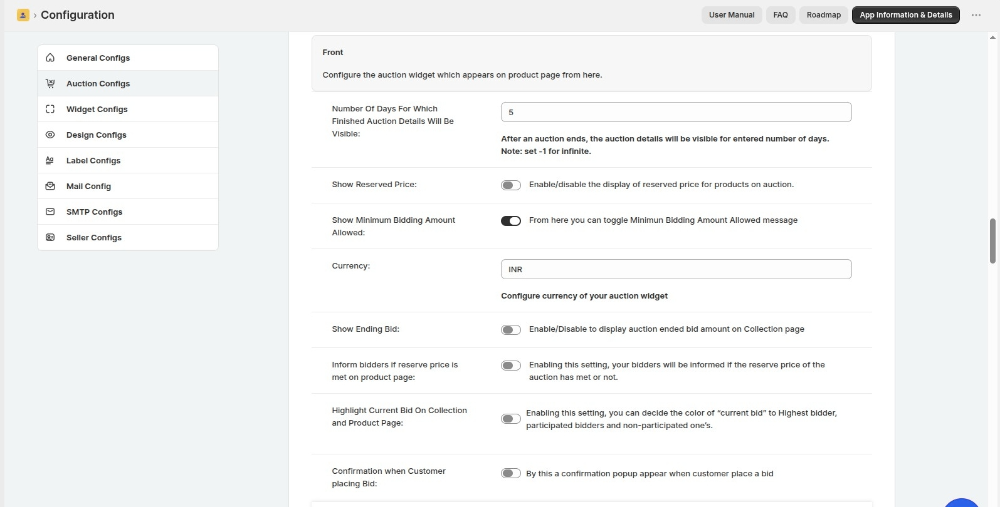
Task: Open the User Manual
Action: tap(732, 15)
